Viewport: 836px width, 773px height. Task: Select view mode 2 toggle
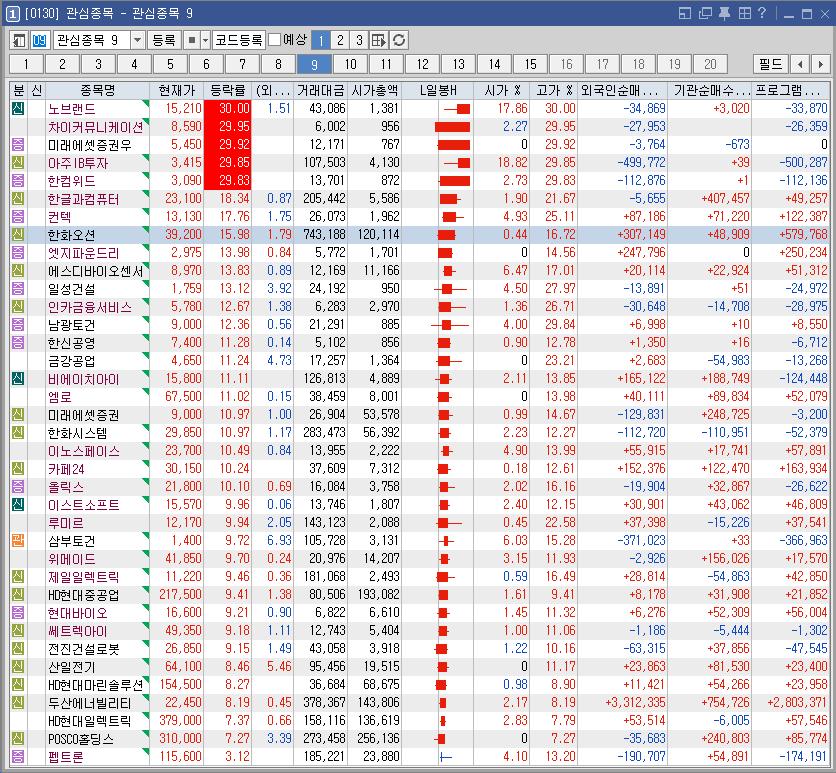coord(340,40)
